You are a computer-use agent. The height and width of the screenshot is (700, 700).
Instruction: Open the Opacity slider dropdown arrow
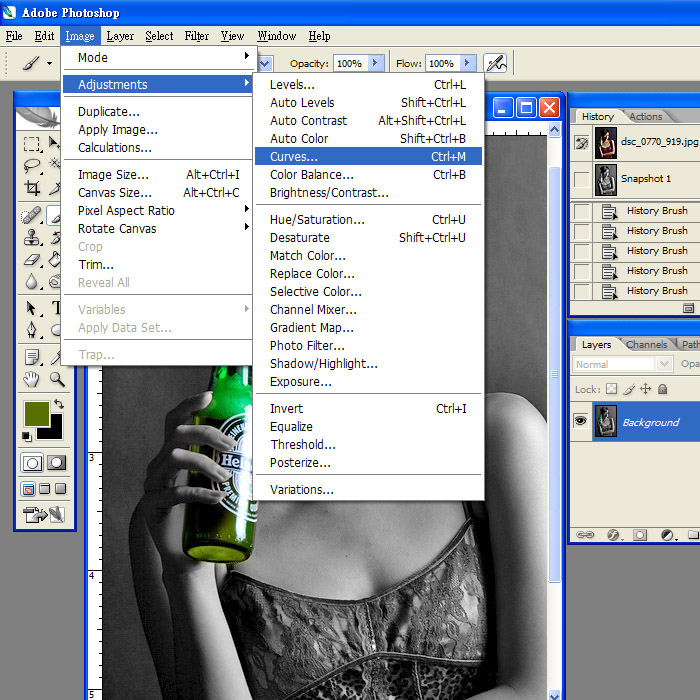[x=375, y=63]
